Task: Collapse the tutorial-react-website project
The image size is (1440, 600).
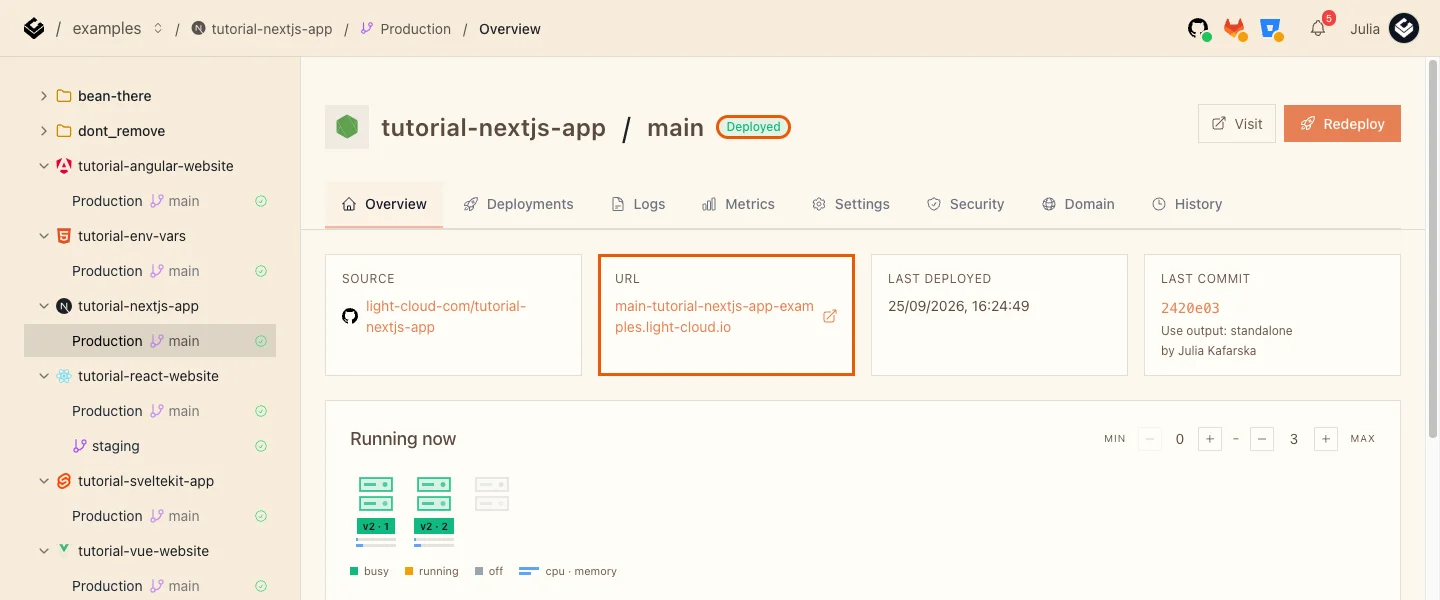Action: tap(43, 376)
